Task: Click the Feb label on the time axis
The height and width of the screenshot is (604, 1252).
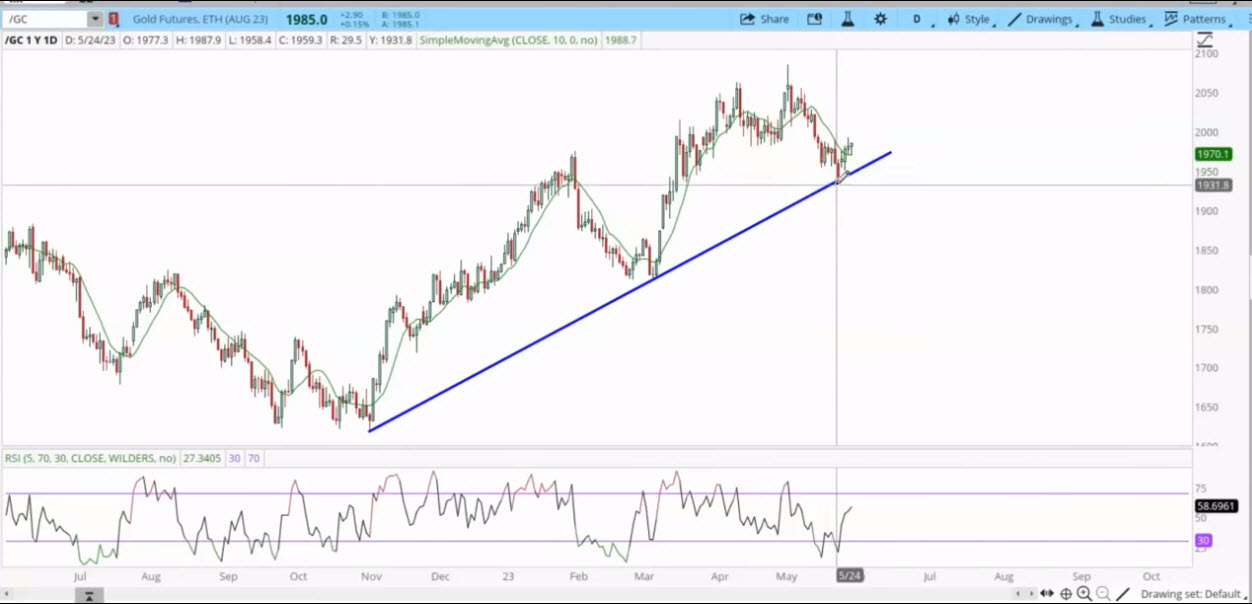Action: tap(577, 577)
